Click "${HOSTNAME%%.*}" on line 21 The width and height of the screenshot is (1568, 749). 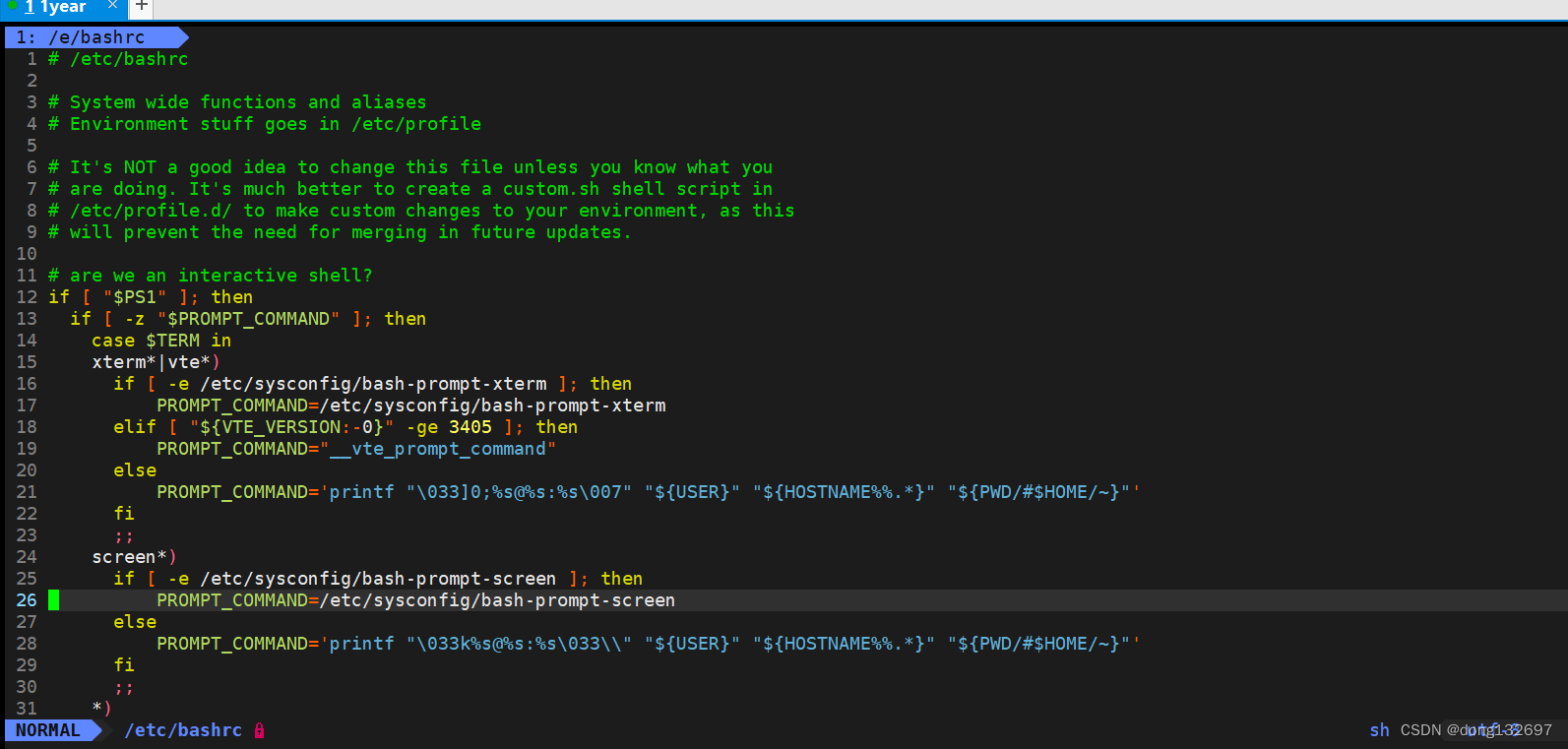click(x=844, y=492)
